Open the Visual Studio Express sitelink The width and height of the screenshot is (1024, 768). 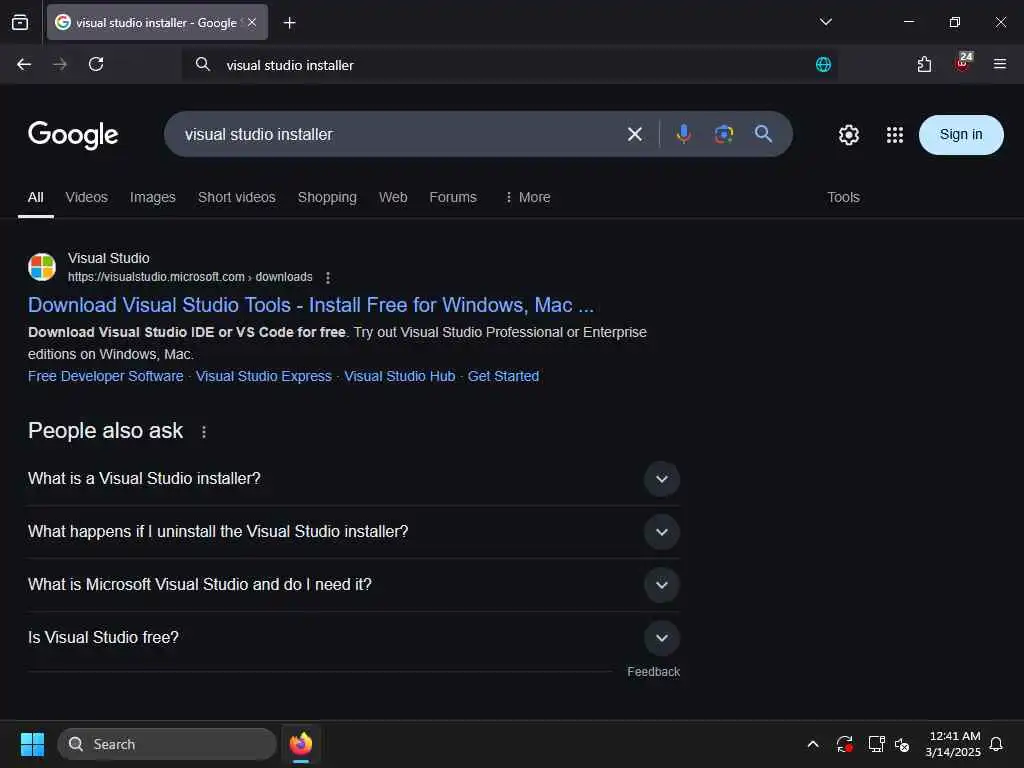coord(264,376)
